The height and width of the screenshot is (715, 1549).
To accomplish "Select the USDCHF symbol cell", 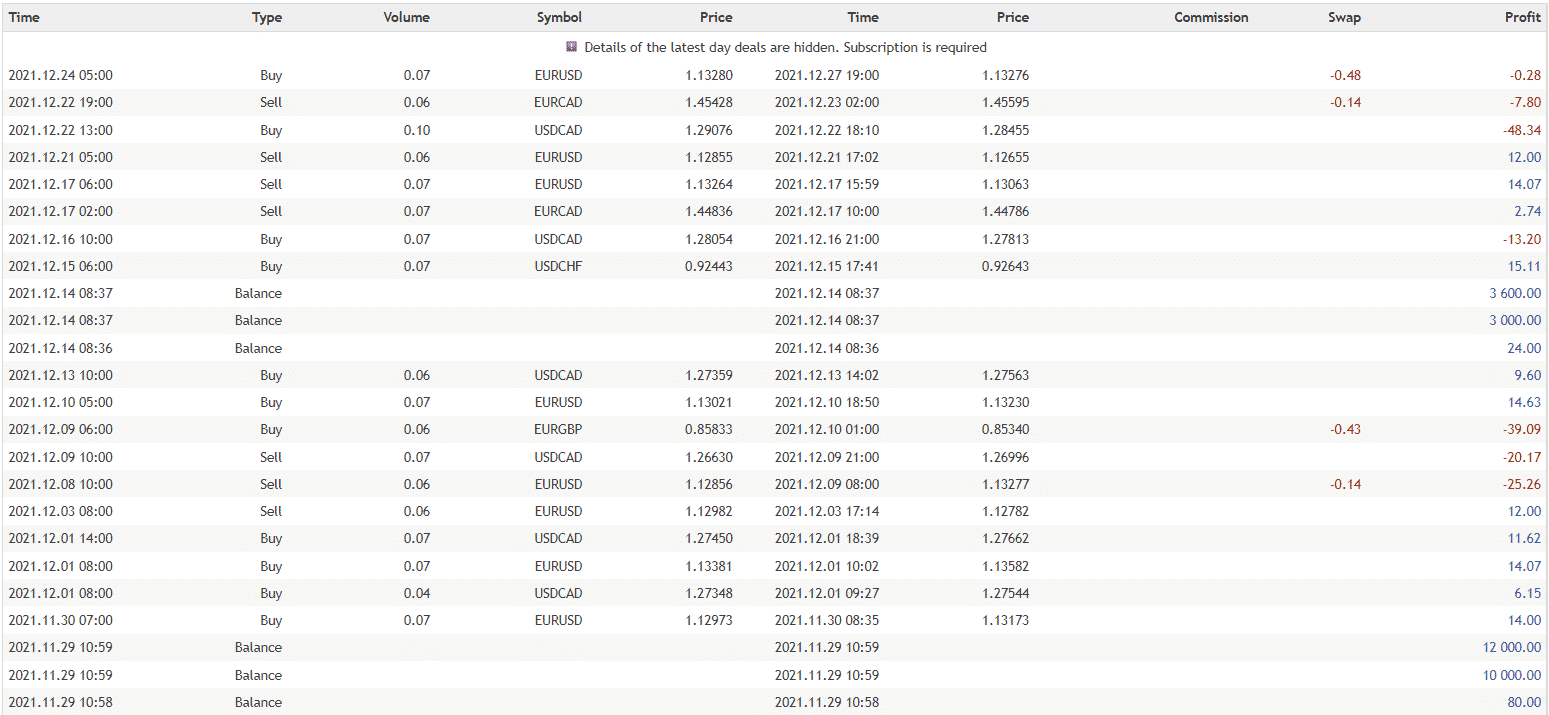I will [558, 266].
